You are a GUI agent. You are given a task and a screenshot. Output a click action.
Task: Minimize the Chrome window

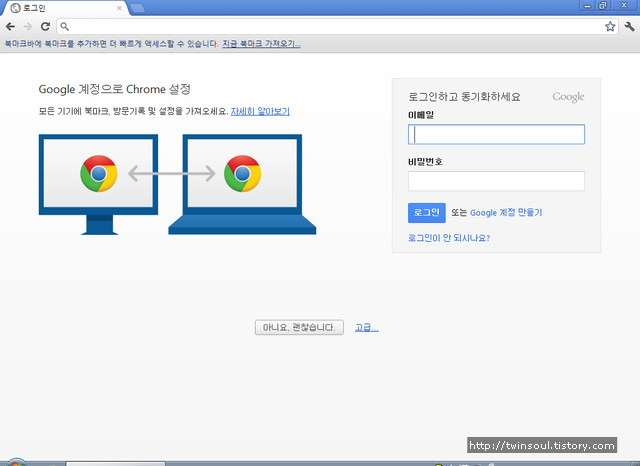587,6
